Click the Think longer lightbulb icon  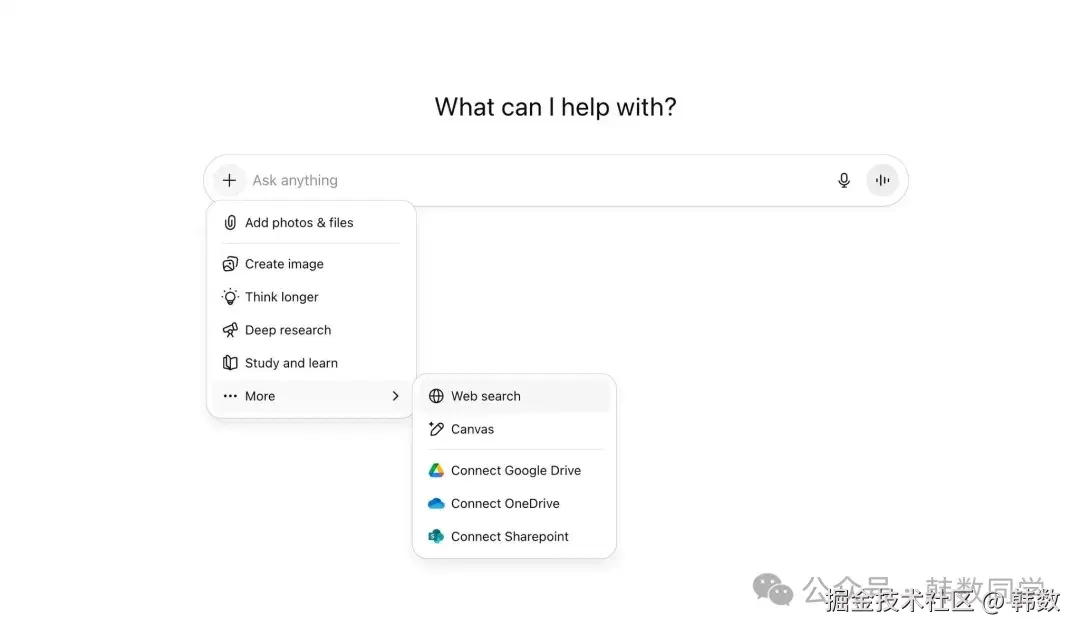(230, 297)
